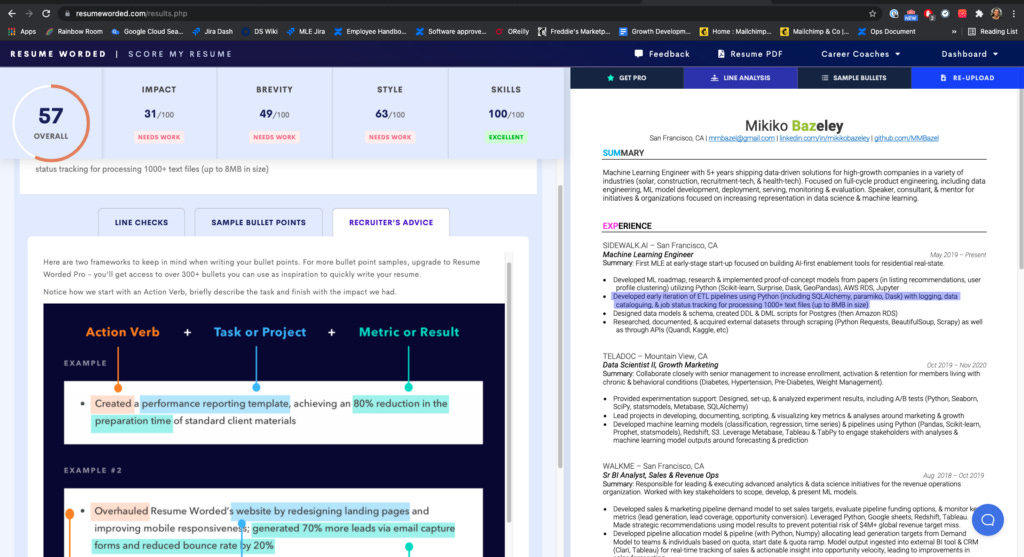Screen dimensions: 1024x557
Task: Open the Home : Mailchimp... bookmark
Action: click(x=735, y=31)
